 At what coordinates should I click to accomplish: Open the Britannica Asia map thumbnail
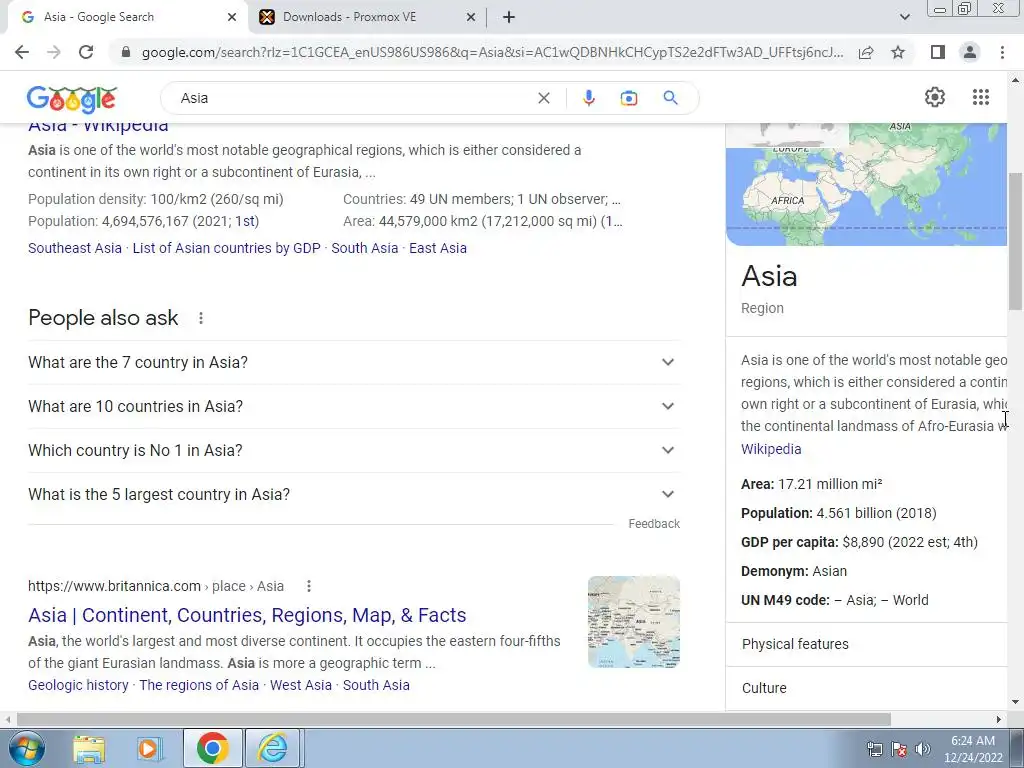coord(633,622)
